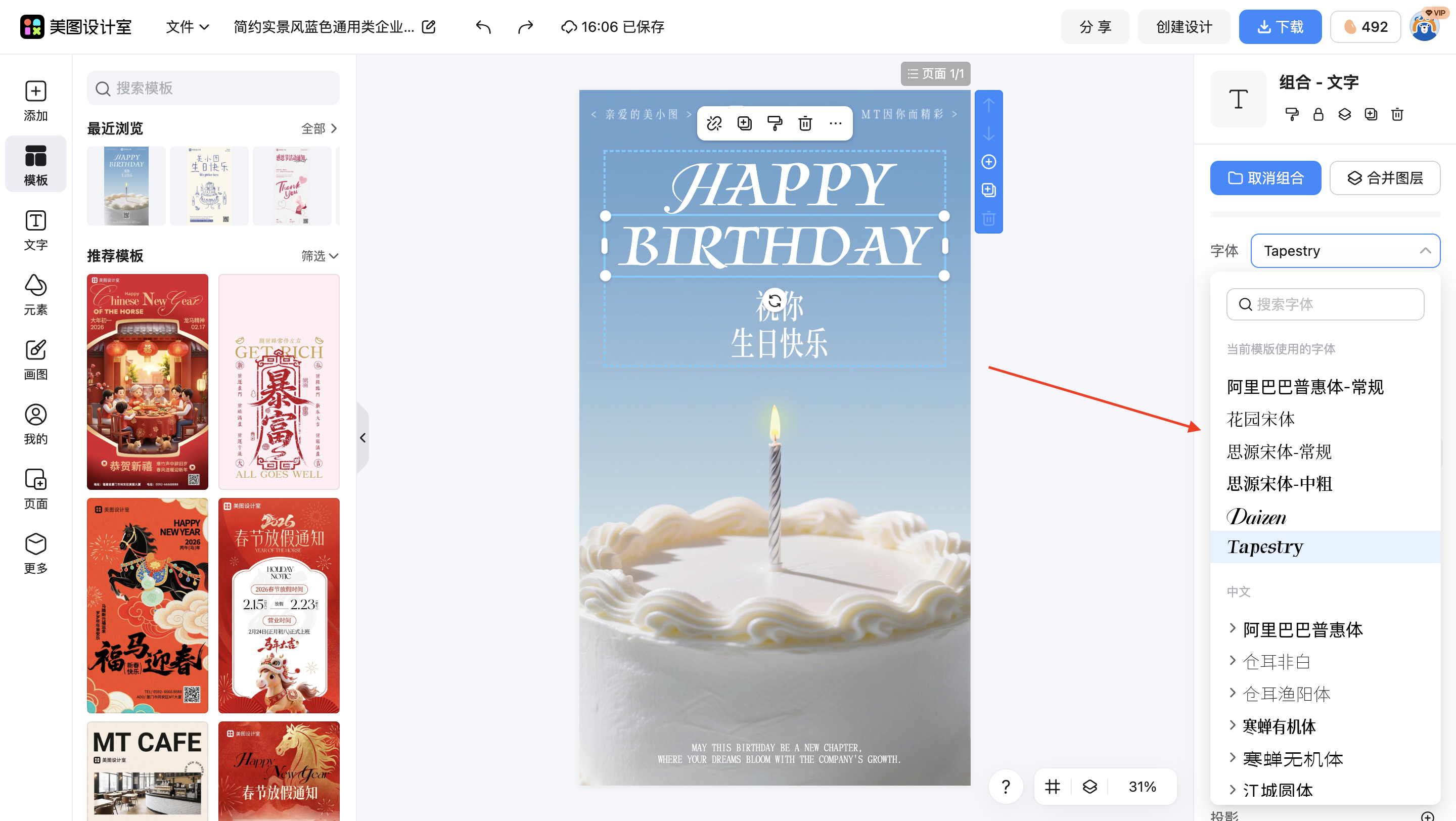Select the format painter roller in the floating toolbar
The height and width of the screenshot is (821, 1456).
[x=775, y=123]
